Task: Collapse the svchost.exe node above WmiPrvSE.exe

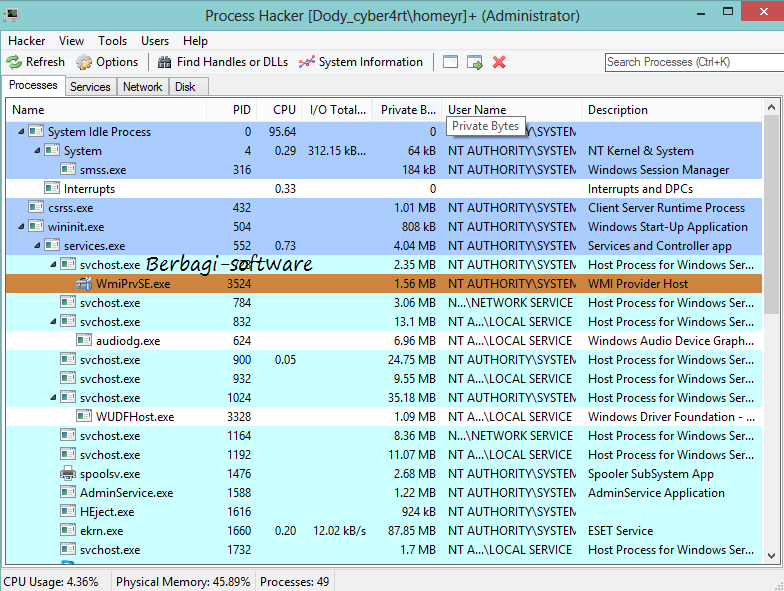Action: pos(53,264)
